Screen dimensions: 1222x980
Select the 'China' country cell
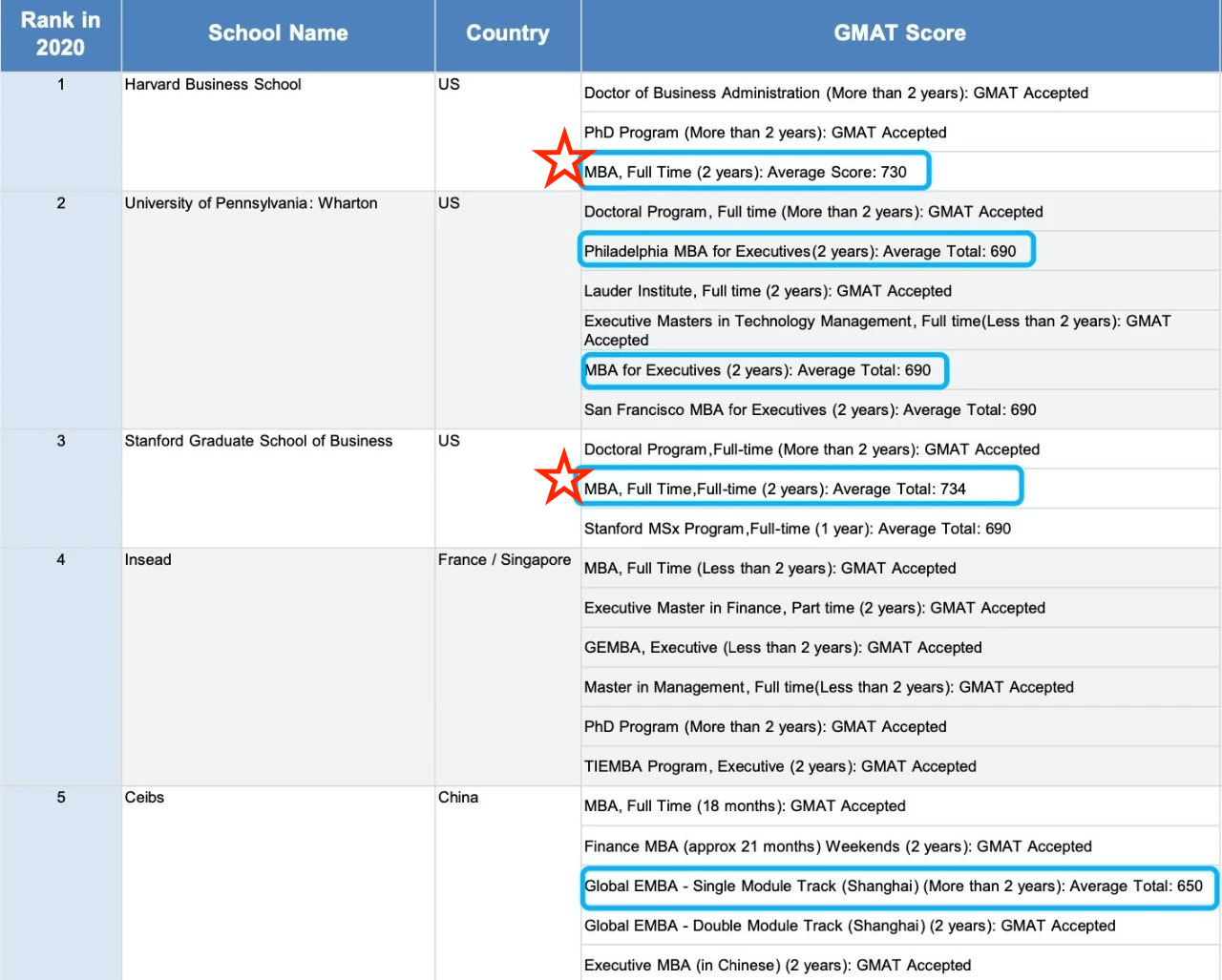pyautogui.click(x=458, y=798)
